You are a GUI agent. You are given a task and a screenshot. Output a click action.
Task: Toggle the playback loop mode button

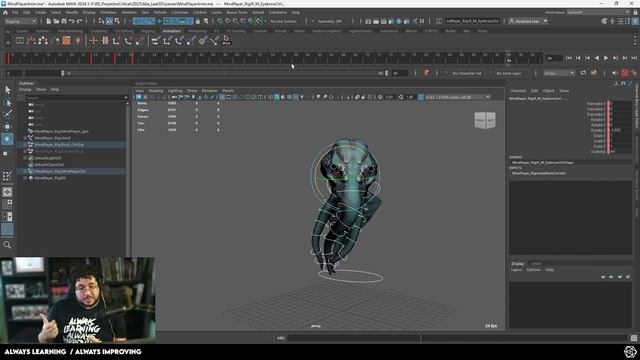tap(583, 73)
